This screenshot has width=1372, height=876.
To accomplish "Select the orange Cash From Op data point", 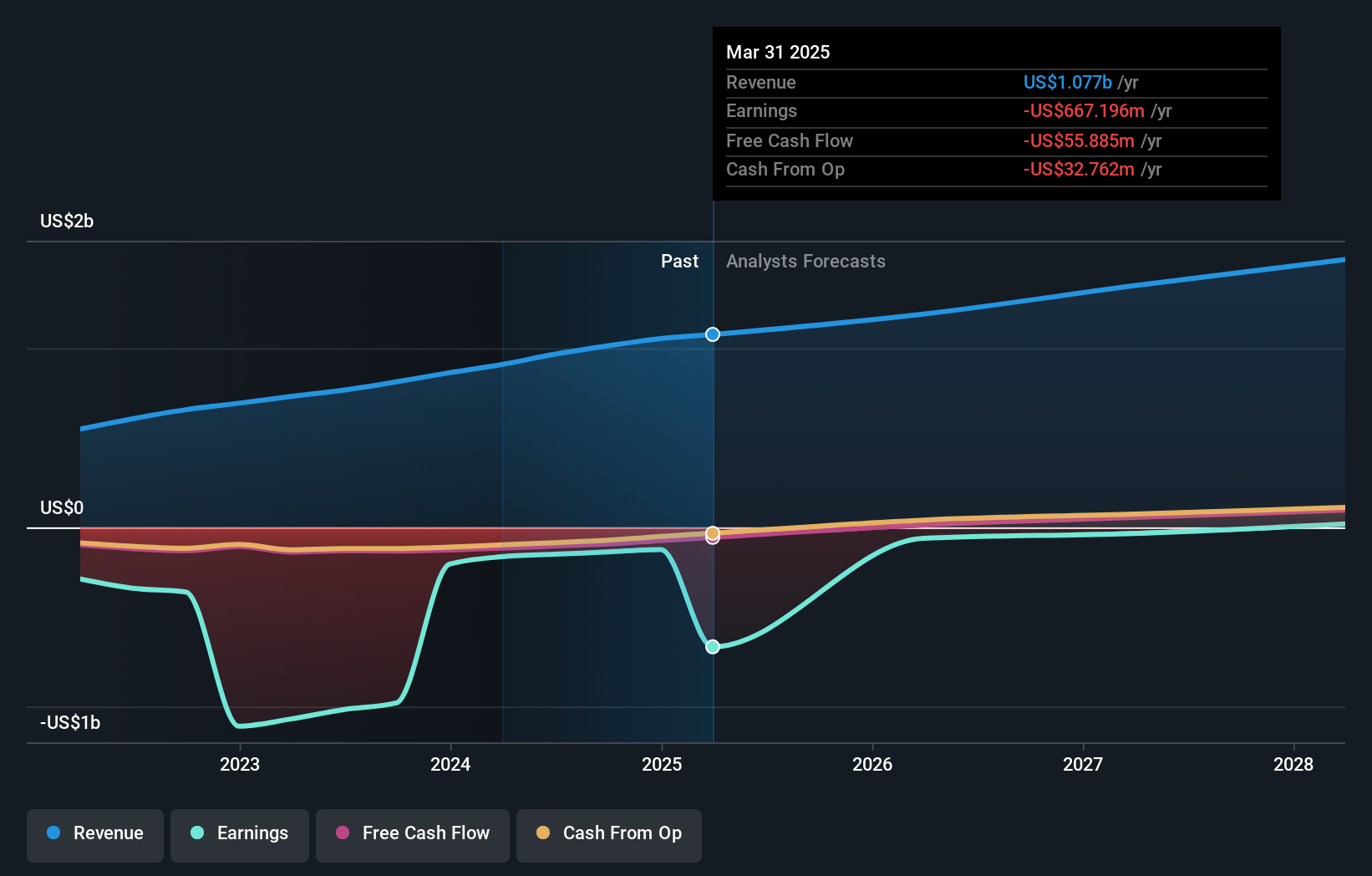I will [713, 532].
